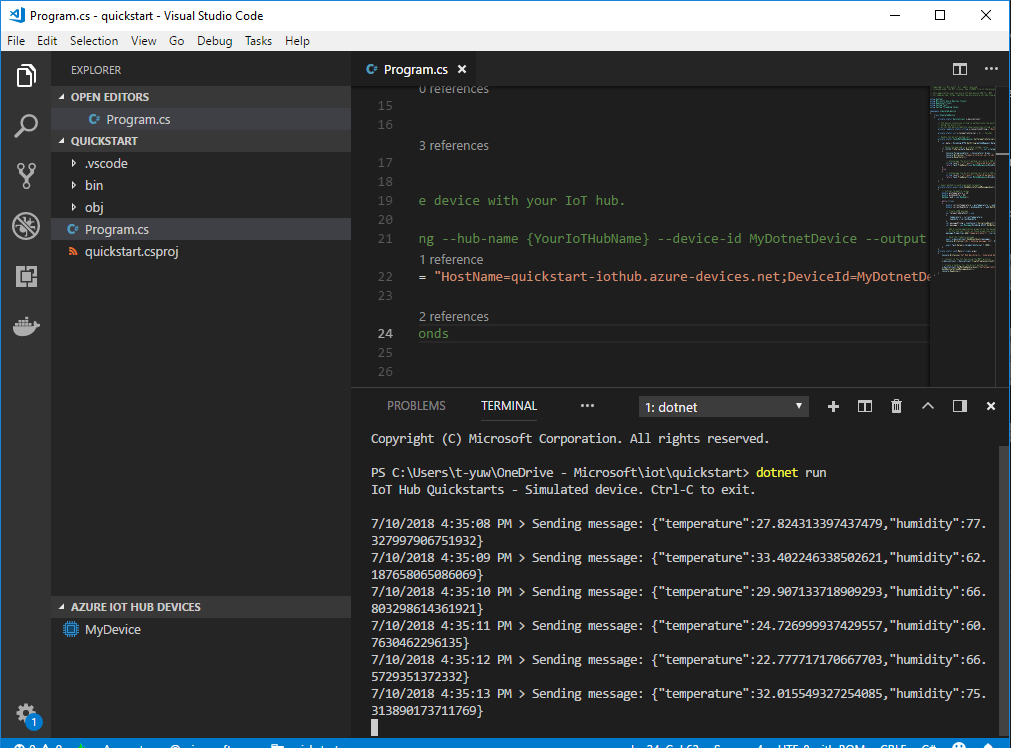Click the RSS-style icon of quickstart.csproj
Viewport: 1011px width, 749px height.
[73, 251]
